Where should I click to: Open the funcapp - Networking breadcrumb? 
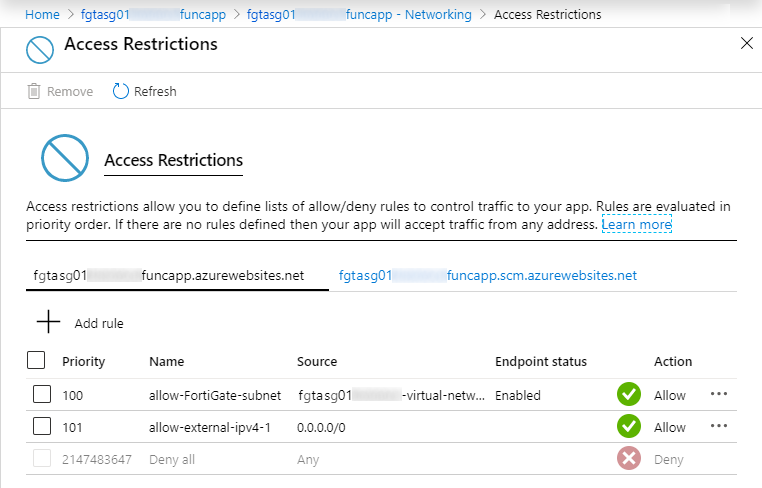click(359, 15)
